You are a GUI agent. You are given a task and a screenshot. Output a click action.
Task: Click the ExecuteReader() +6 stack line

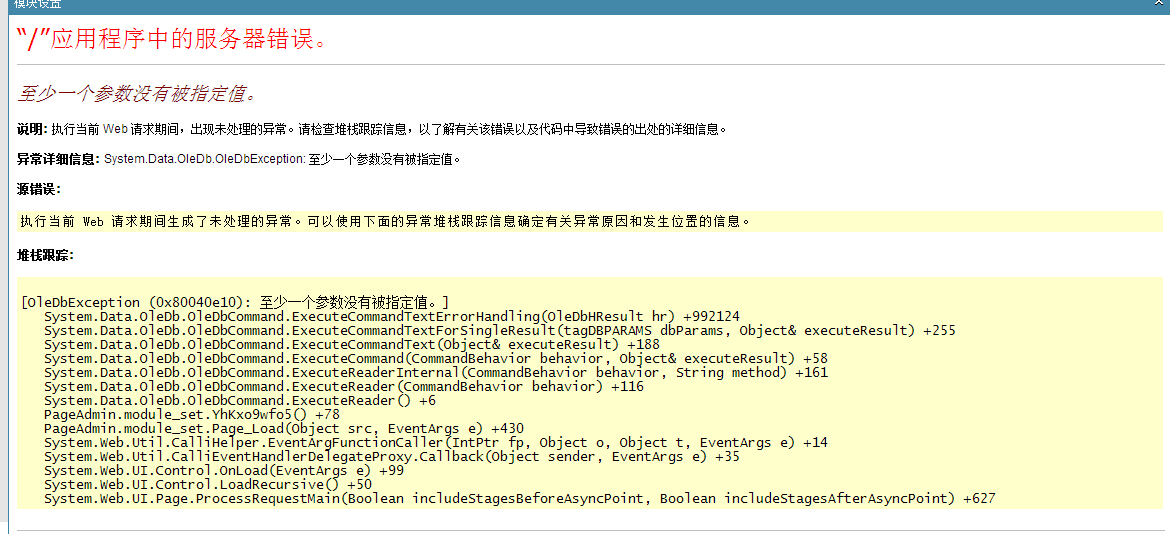point(239,400)
